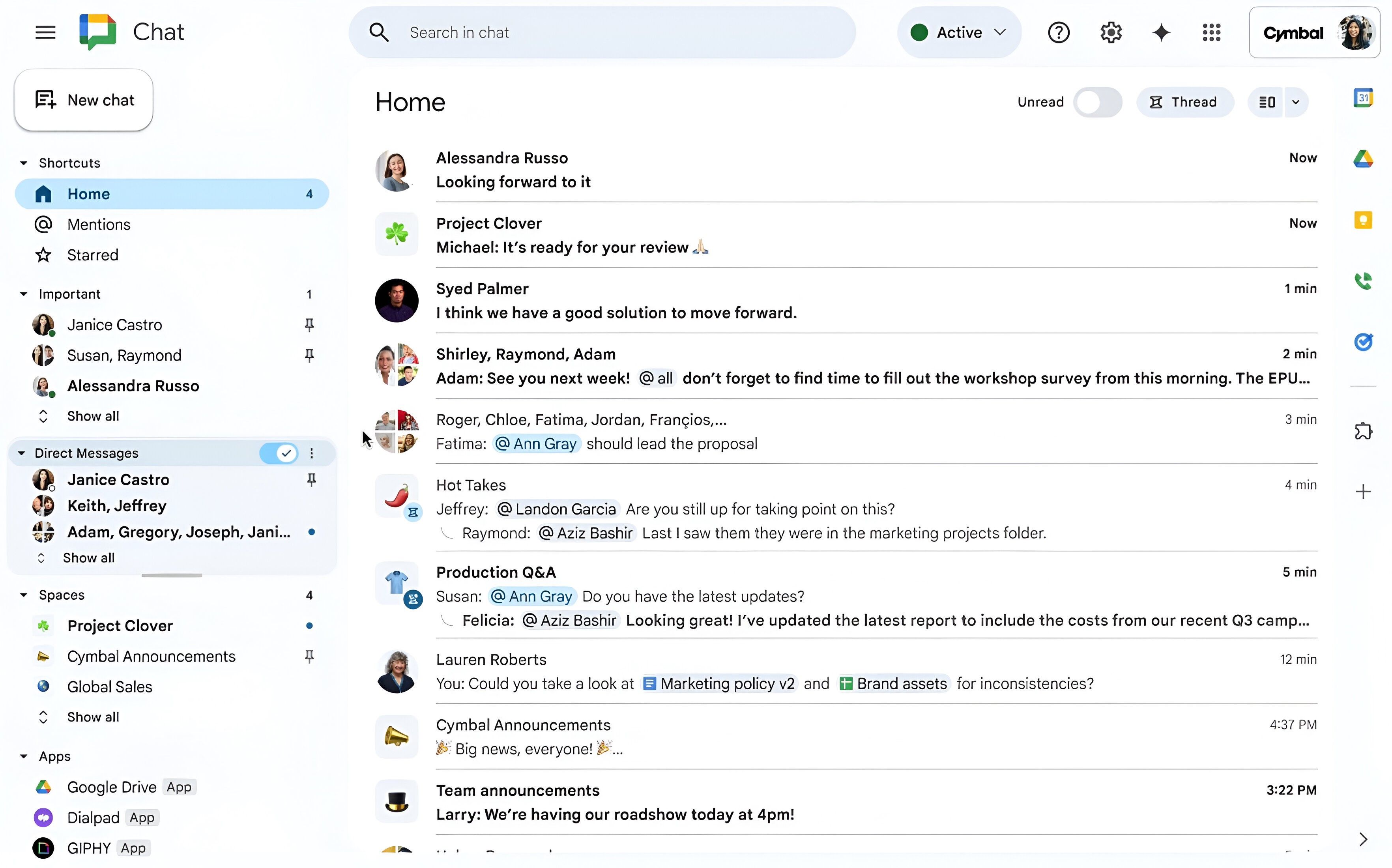Screen dimensions: 1392x868
Task: Open the Project Clover space
Action: point(119,625)
